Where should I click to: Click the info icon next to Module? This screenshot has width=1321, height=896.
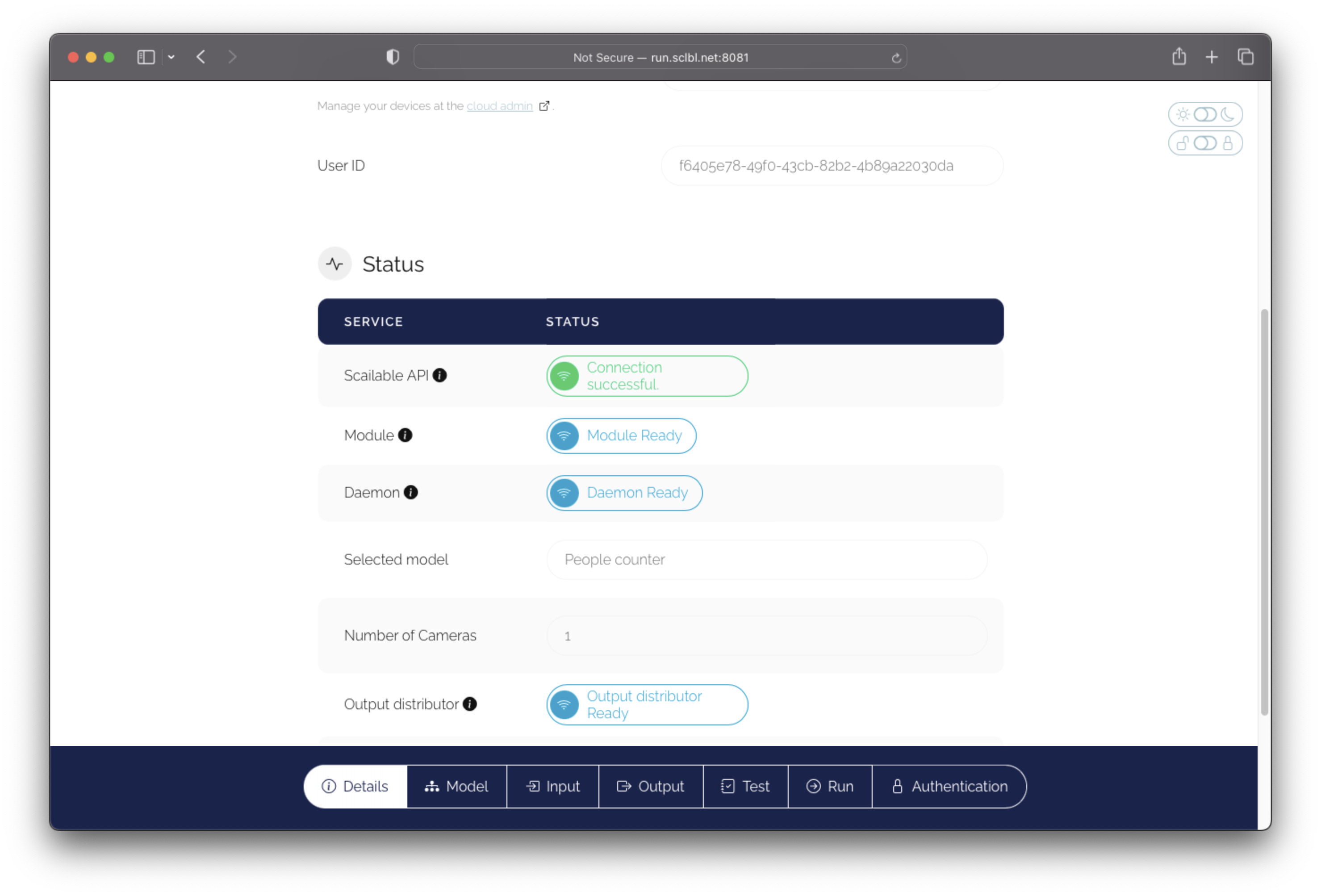coord(405,435)
